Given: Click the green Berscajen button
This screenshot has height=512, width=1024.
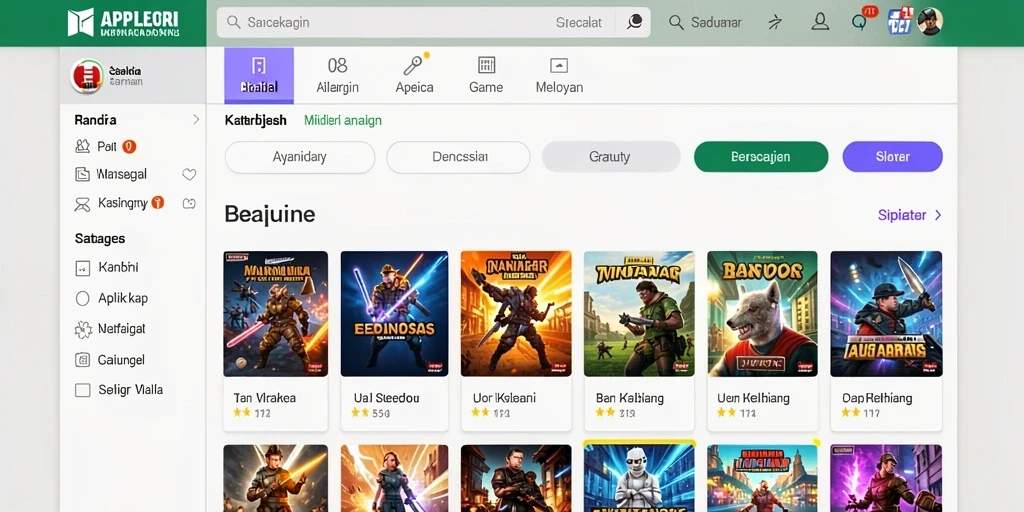Looking at the screenshot, I should coord(761,157).
